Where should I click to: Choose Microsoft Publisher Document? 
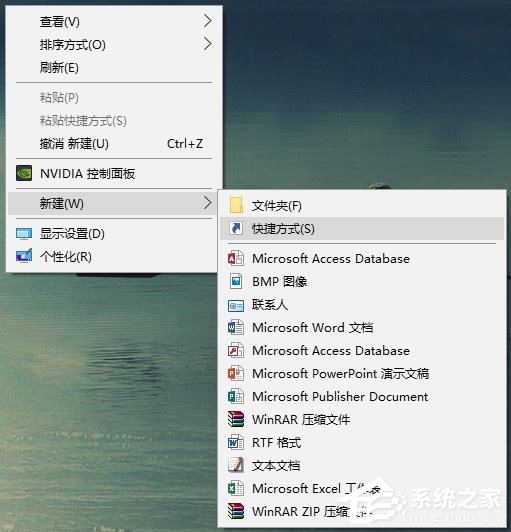pyautogui.click(x=362, y=396)
